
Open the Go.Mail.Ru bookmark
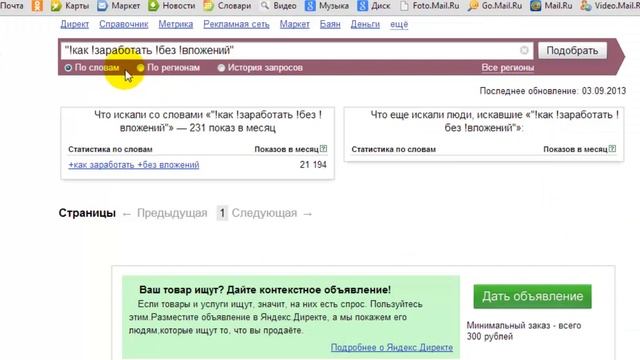click(495, 6)
